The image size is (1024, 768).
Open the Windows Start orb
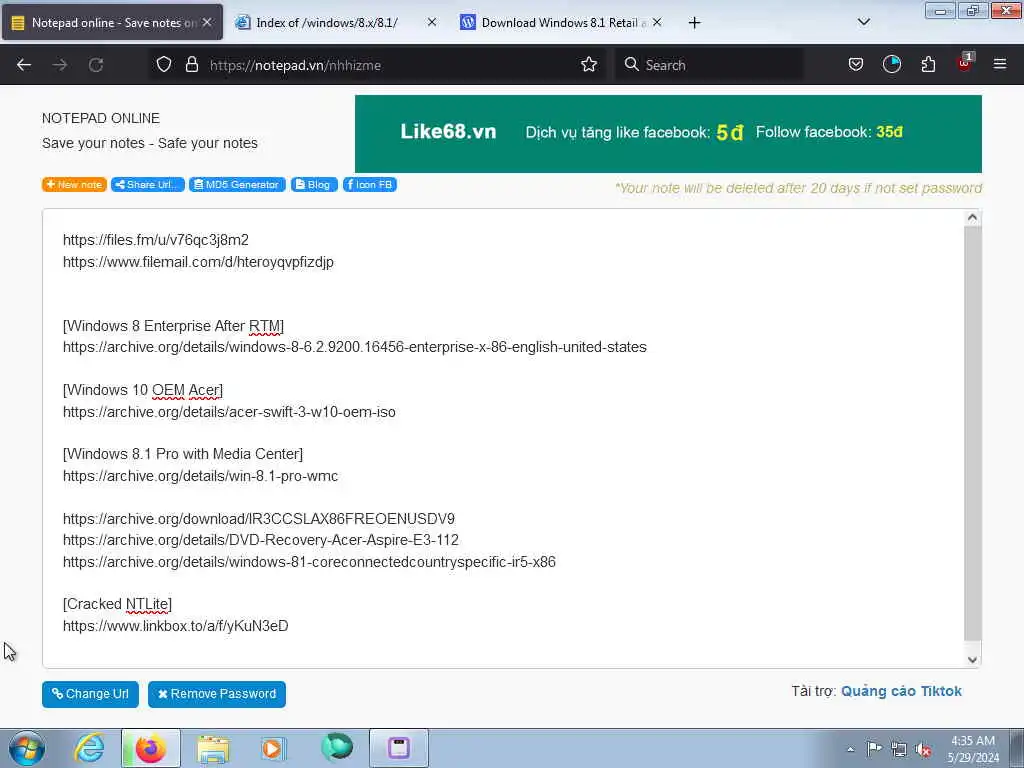coord(27,748)
